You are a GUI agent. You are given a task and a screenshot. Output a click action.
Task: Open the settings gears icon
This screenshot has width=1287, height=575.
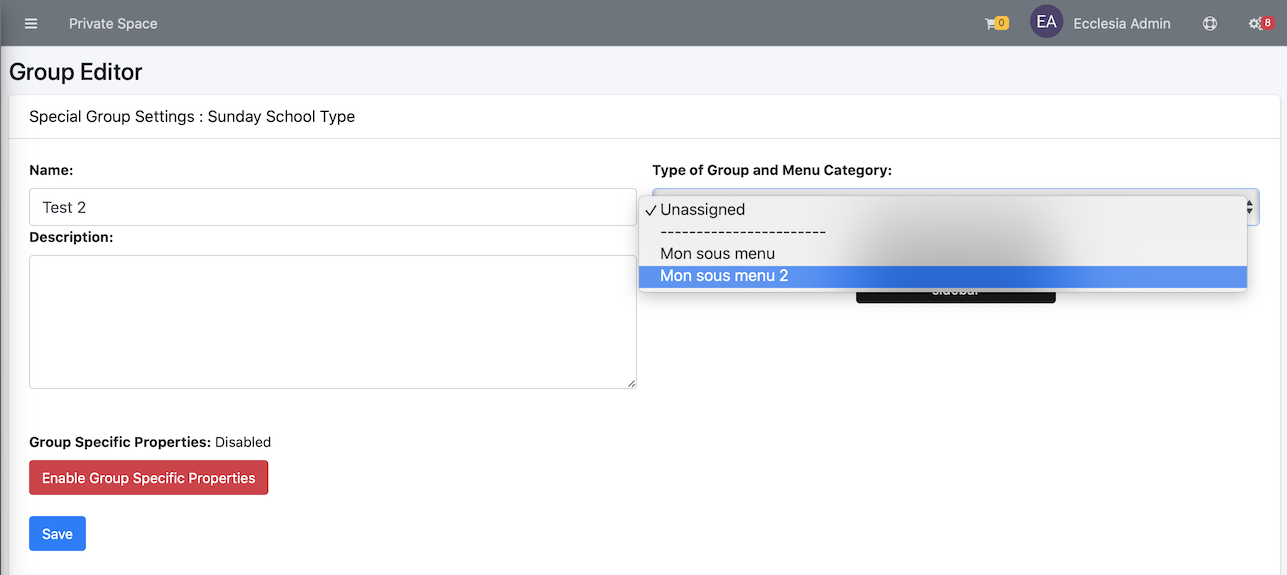[1260, 23]
